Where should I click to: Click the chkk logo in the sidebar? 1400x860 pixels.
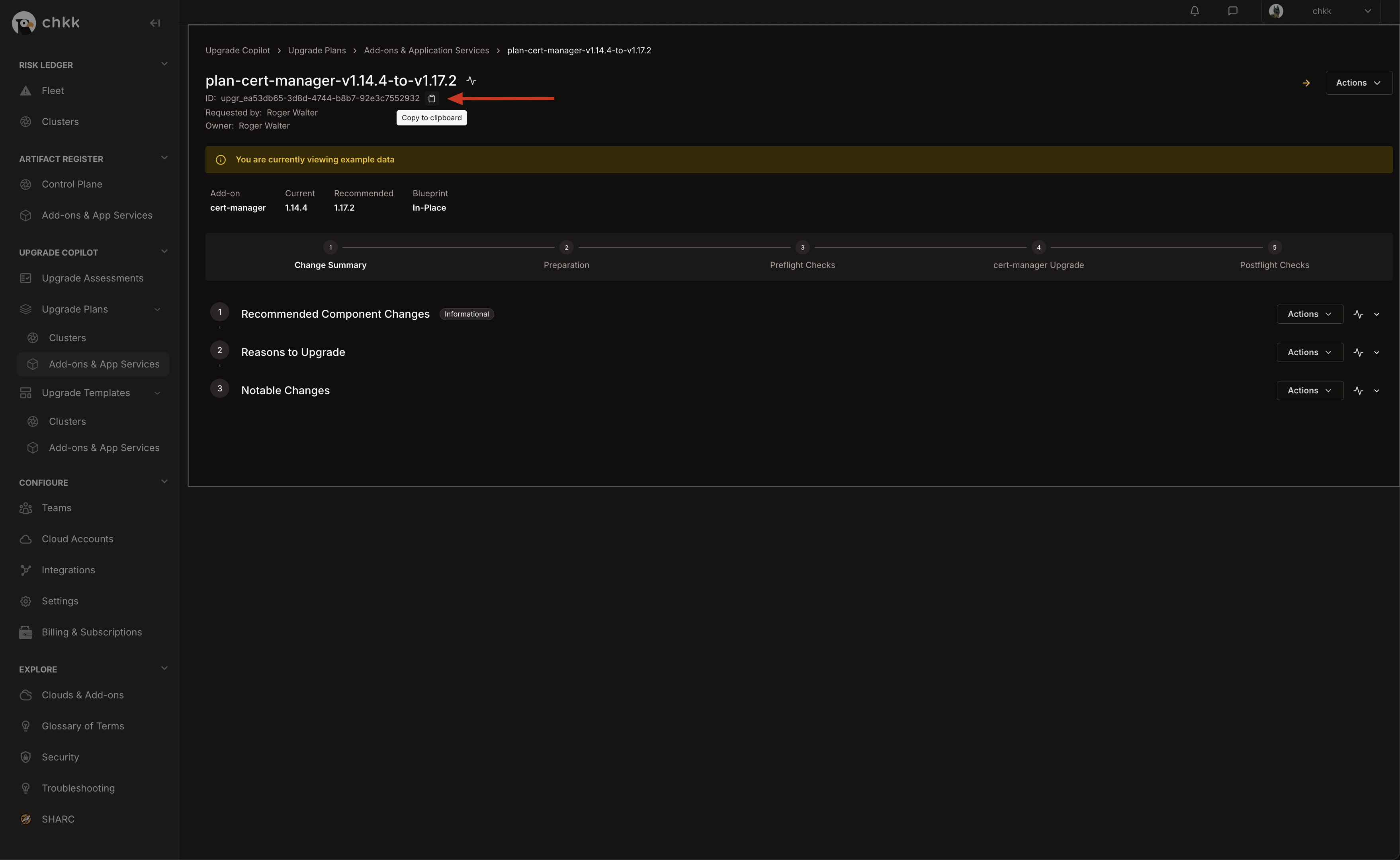click(46, 23)
